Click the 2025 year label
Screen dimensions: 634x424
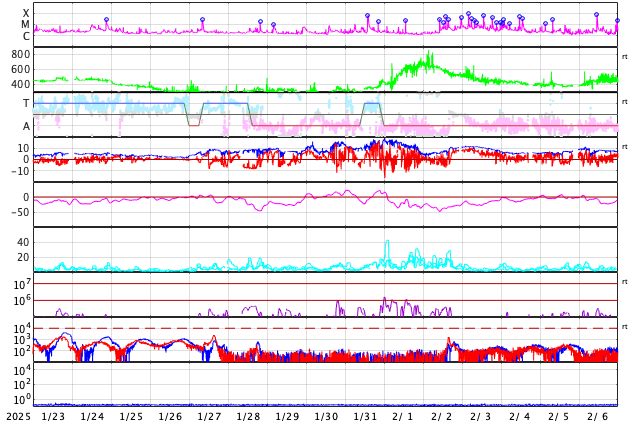[18, 417]
